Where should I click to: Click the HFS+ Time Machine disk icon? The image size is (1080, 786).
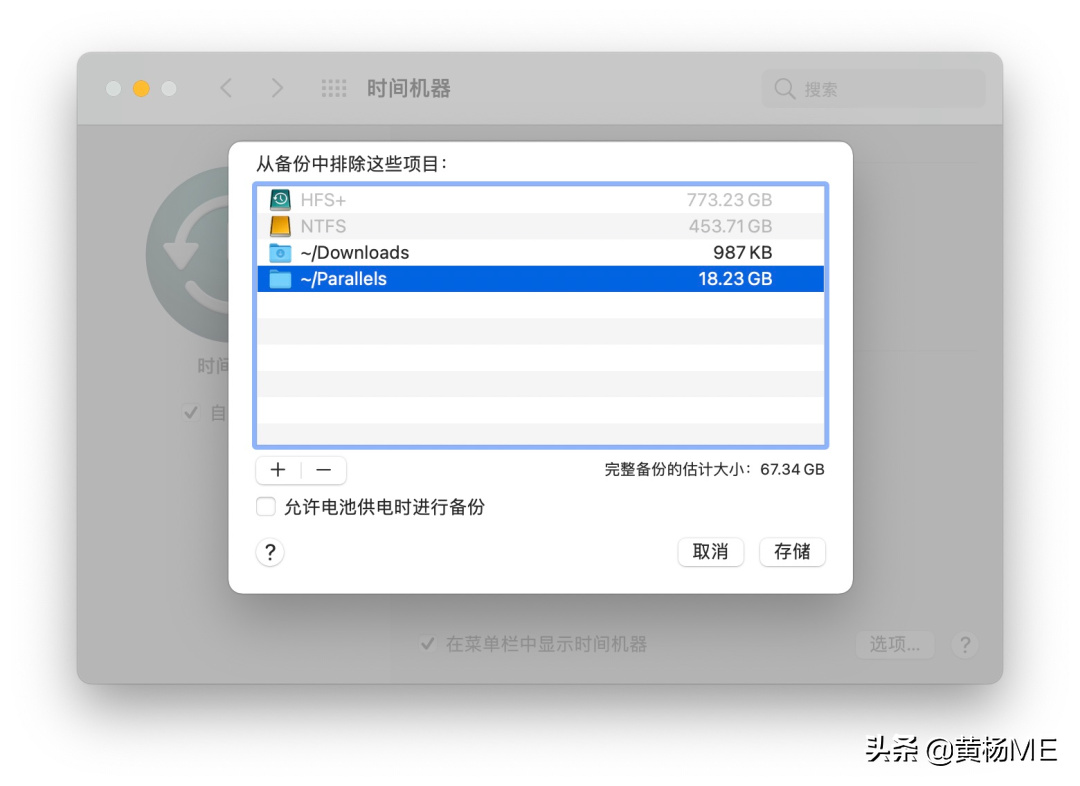click(280, 200)
